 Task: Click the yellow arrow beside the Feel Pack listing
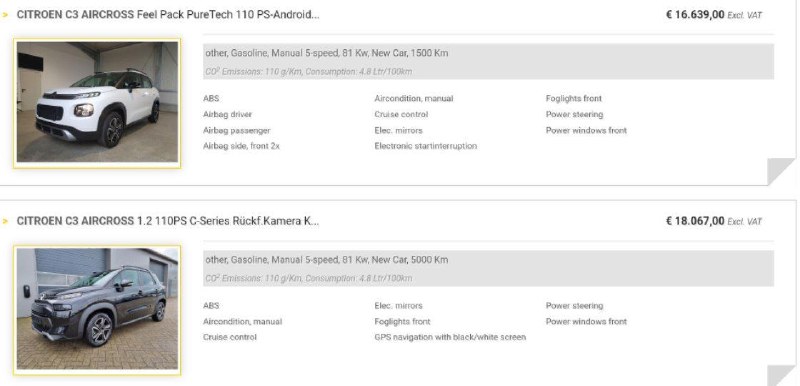click(x=6, y=15)
